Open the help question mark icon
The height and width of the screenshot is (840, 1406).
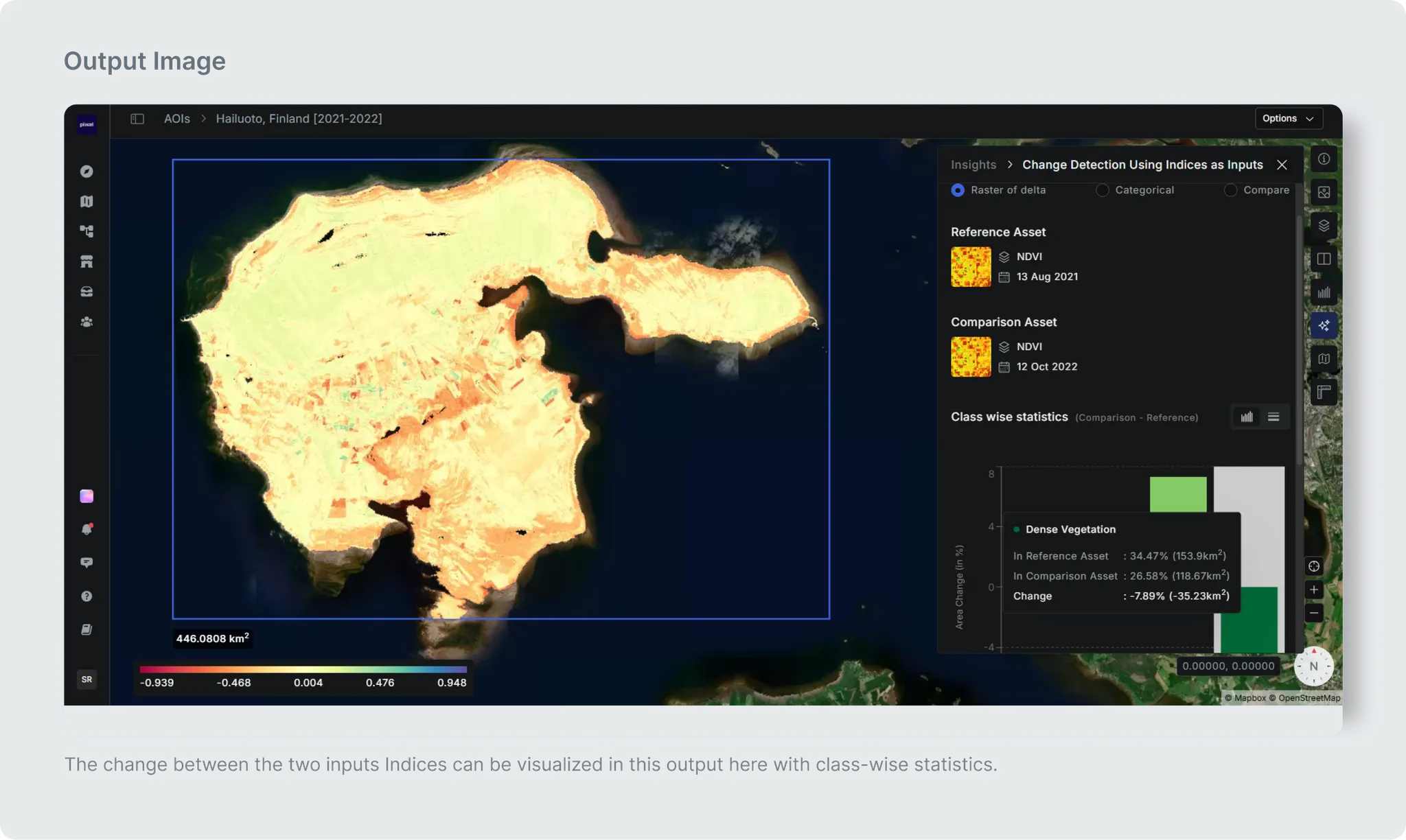87,596
